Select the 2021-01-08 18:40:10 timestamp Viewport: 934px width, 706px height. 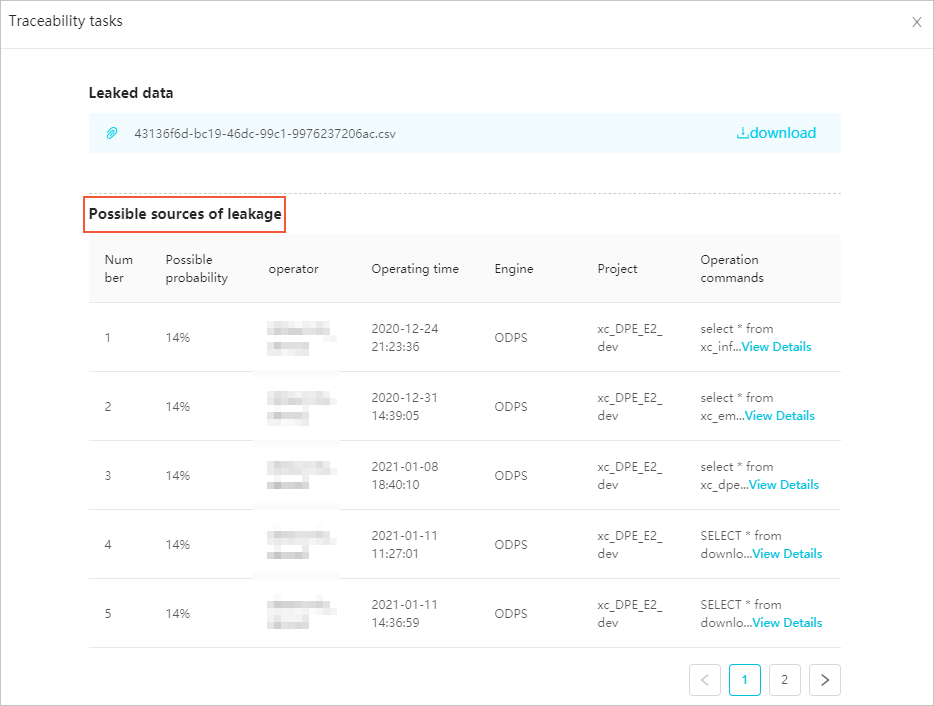click(x=405, y=476)
